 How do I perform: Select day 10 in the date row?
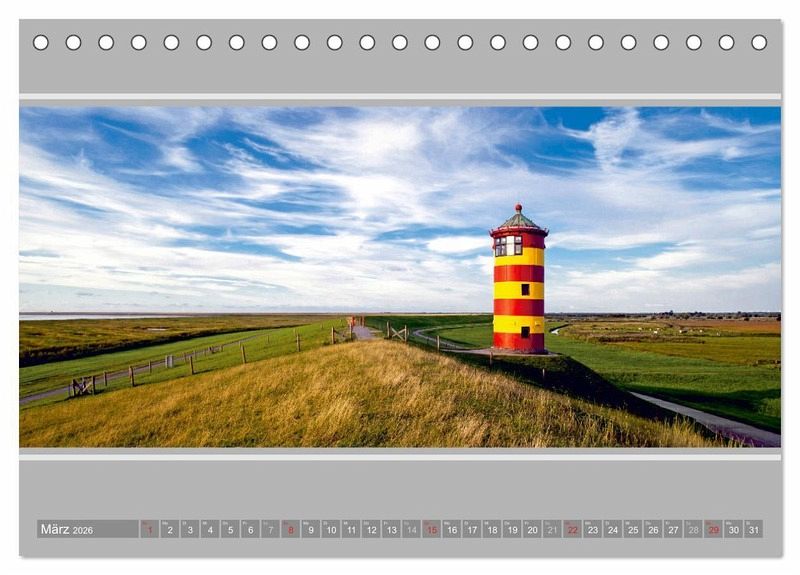tap(331, 529)
